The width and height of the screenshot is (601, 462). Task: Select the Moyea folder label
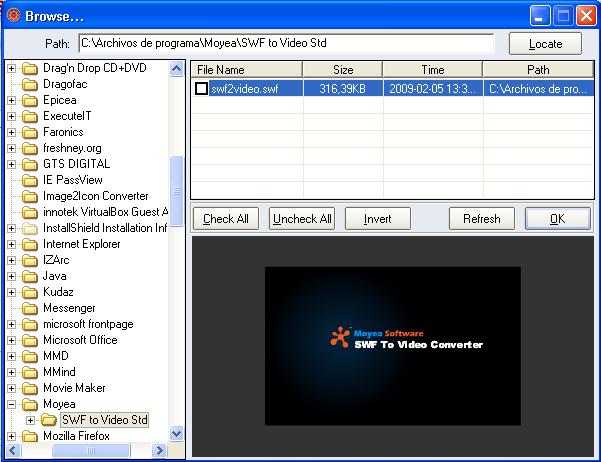click(59, 404)
